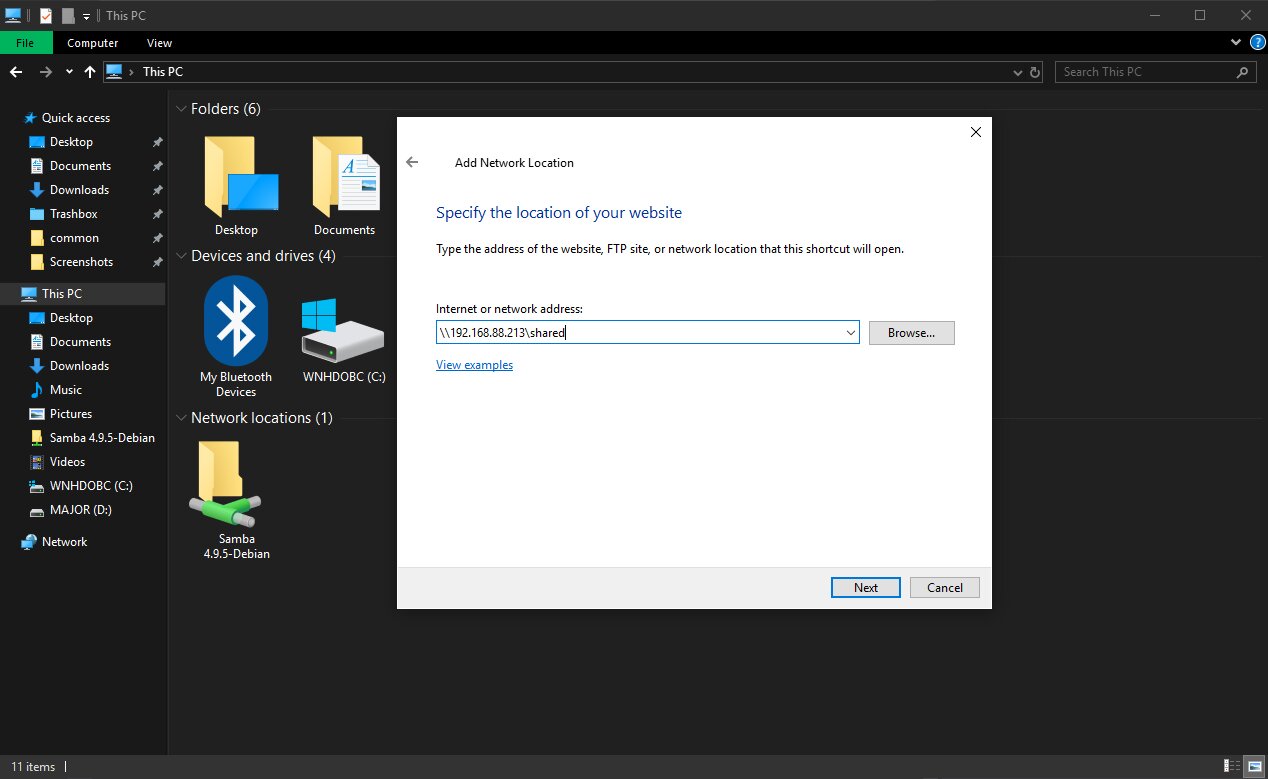Select This PC in navigation pane
This screenshot has width=1268, height=779.
coord(62,294)
